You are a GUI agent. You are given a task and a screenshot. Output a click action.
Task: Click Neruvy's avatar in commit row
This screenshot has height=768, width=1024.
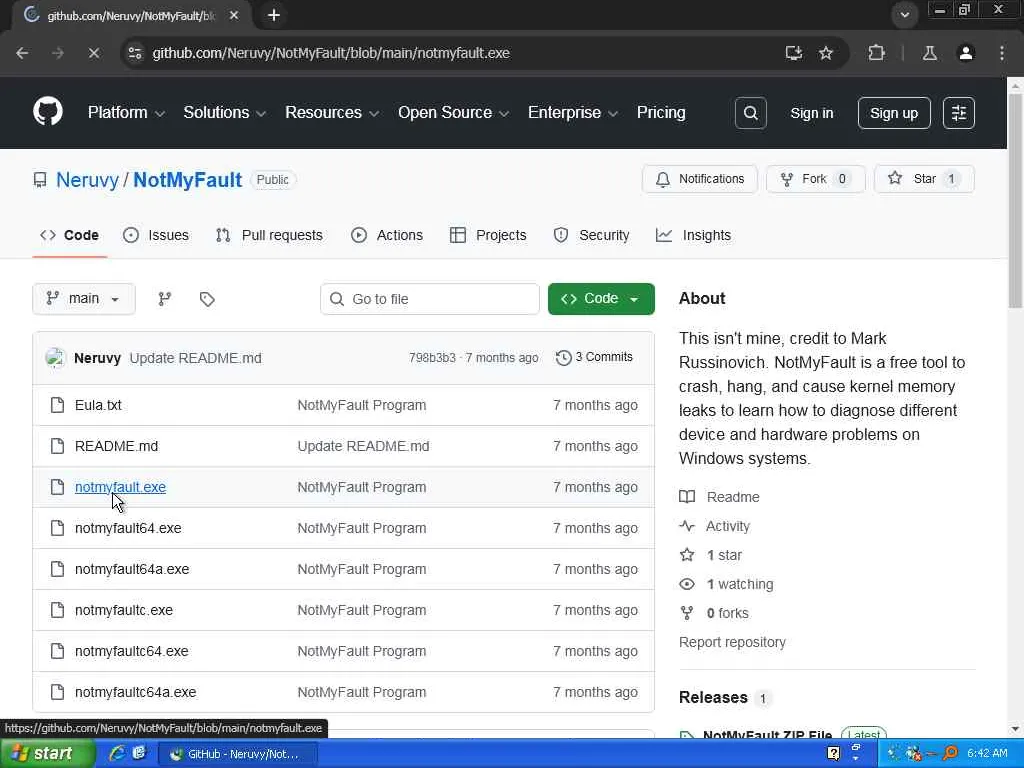(56, 358)
